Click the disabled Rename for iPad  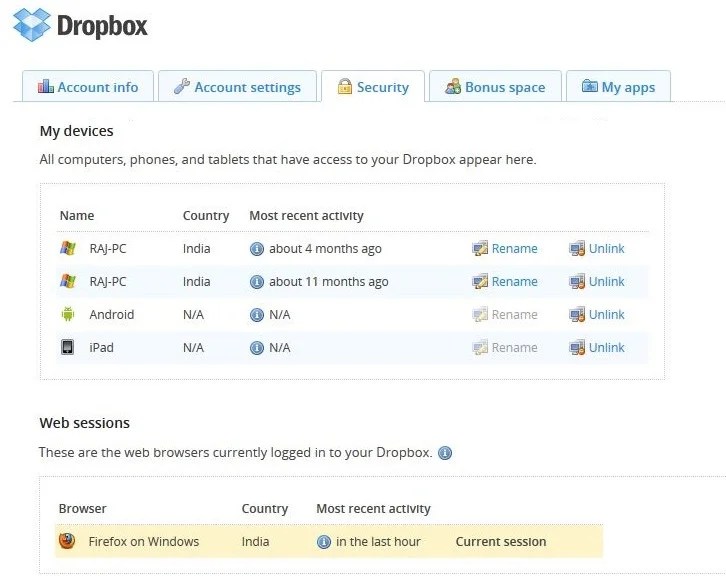tap(514, 348)
